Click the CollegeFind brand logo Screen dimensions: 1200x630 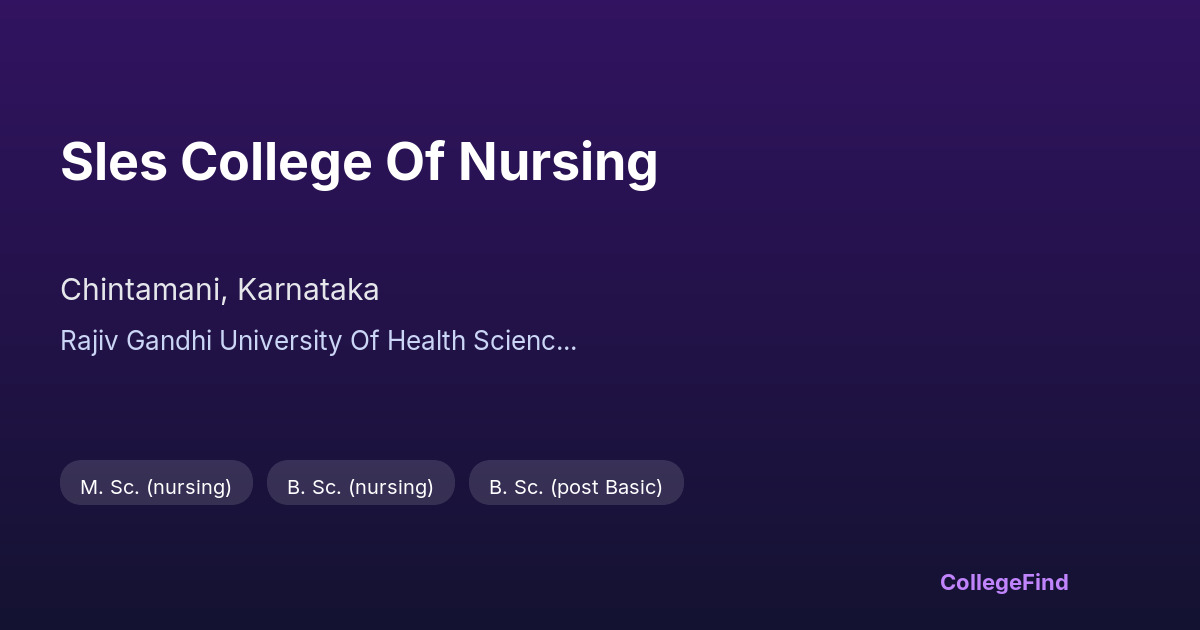(1003, 582)
